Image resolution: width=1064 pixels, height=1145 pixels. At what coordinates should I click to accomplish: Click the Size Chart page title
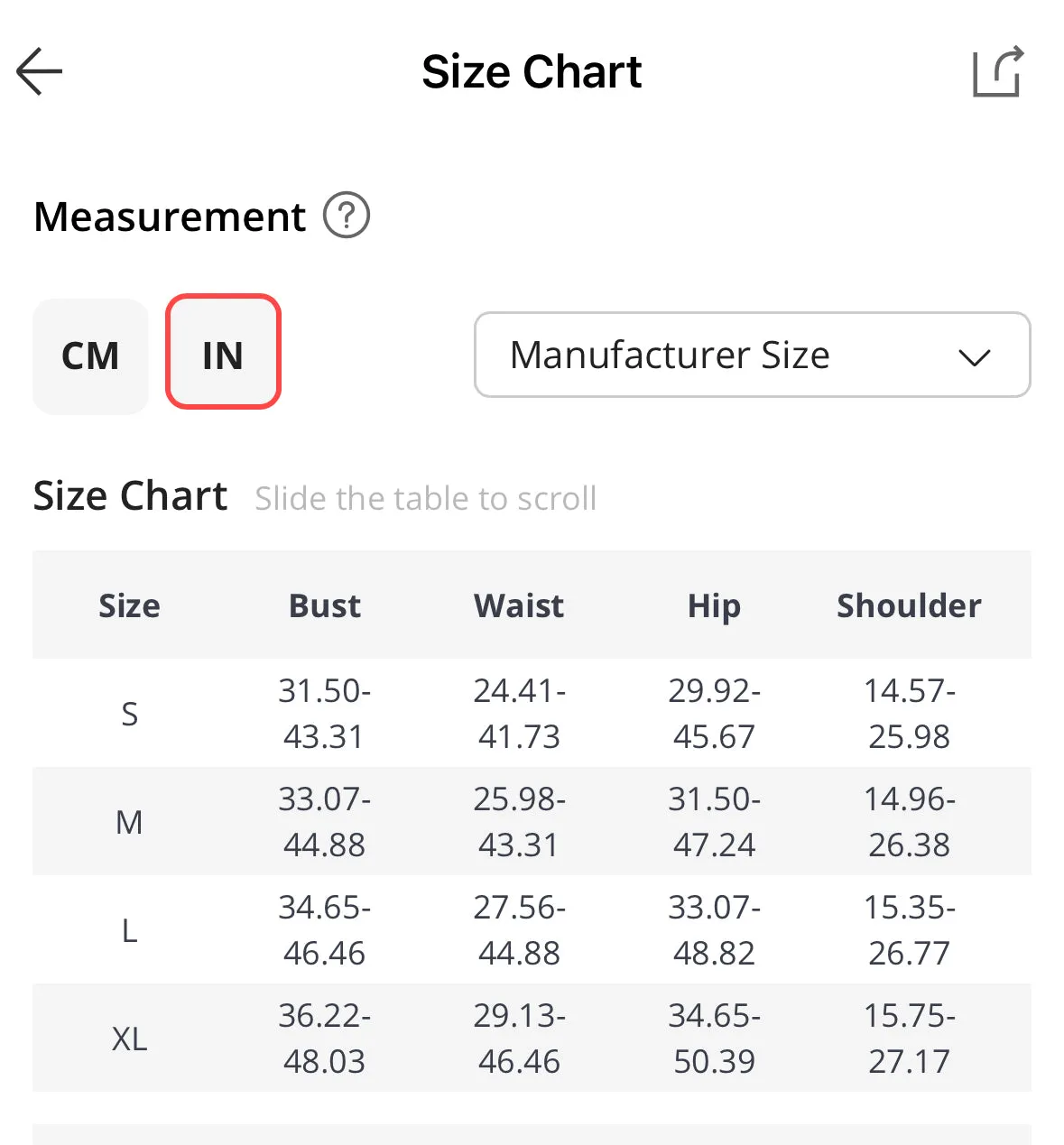point(532,71)
